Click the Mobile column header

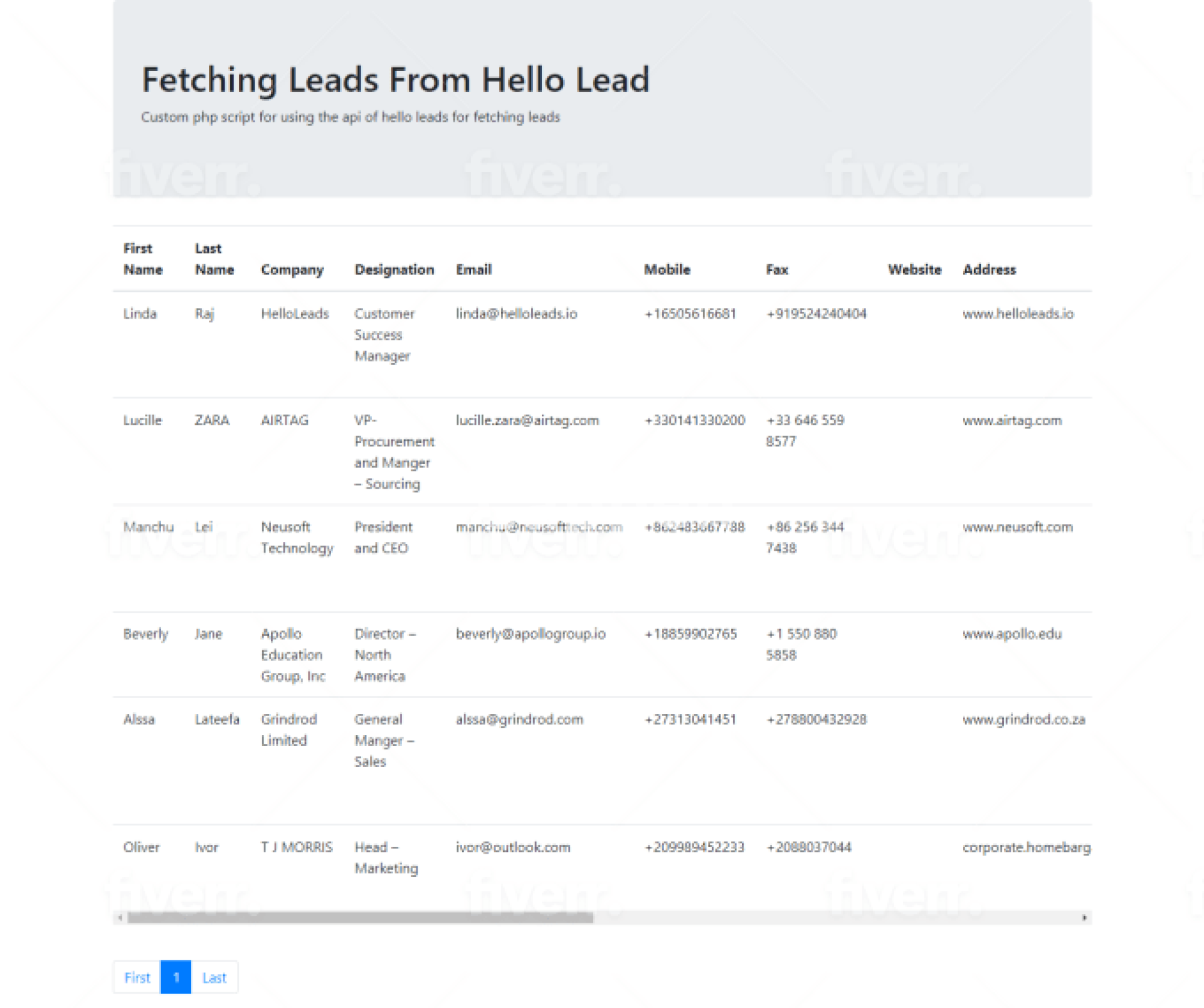(x=667, y=270)
